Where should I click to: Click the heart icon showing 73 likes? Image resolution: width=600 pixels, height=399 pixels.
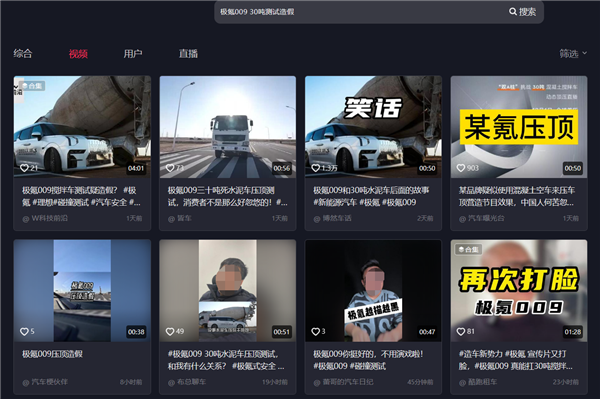pyautogui.click(x=170, y=168)
